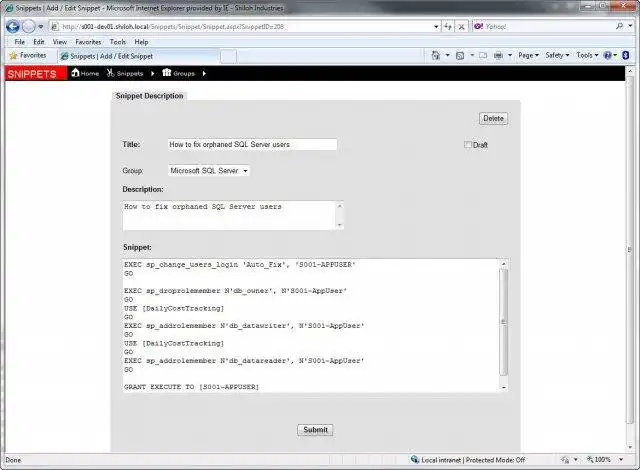Click the Snippet box scrollbar thumb
Image resolution: width=640 pixels, height=470 pixels.
(x=504, y=322)
